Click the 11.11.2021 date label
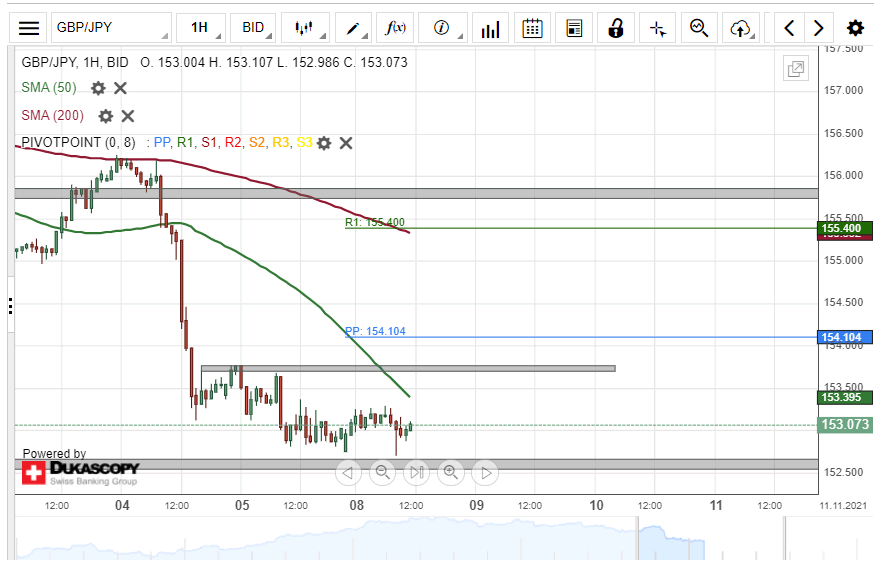The width and height of the screenshot is (881, 578). click(843, 506)
